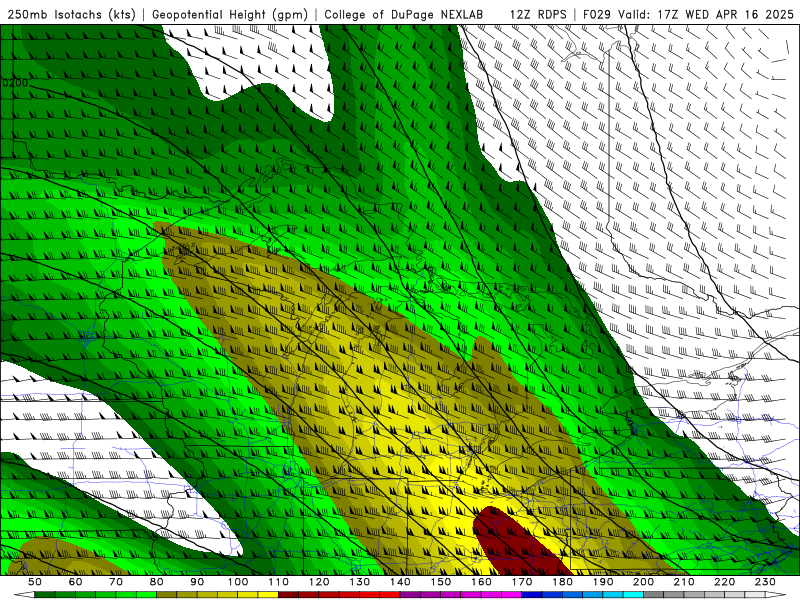This screenshot has height=600, width=800.
Task: Click the '0200' height contour label
Action: tap(15, 83)
